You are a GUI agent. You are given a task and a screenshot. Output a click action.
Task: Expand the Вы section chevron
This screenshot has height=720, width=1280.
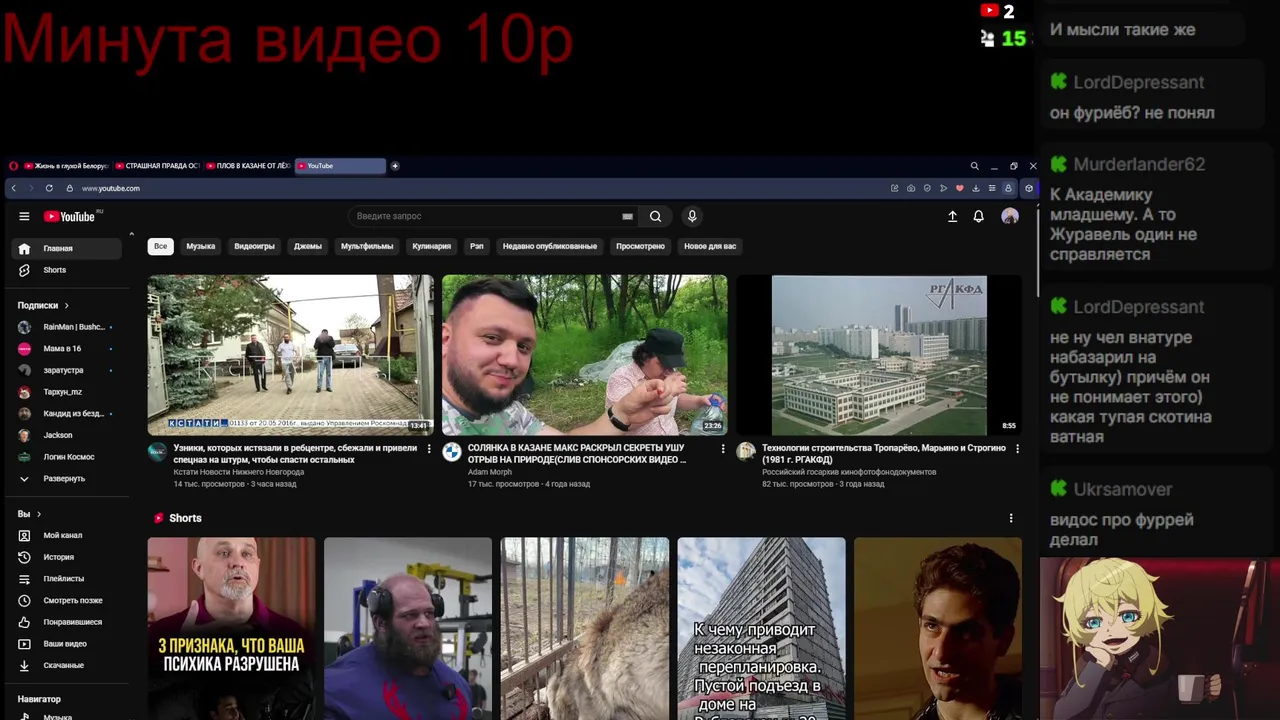tap(38, 514)
